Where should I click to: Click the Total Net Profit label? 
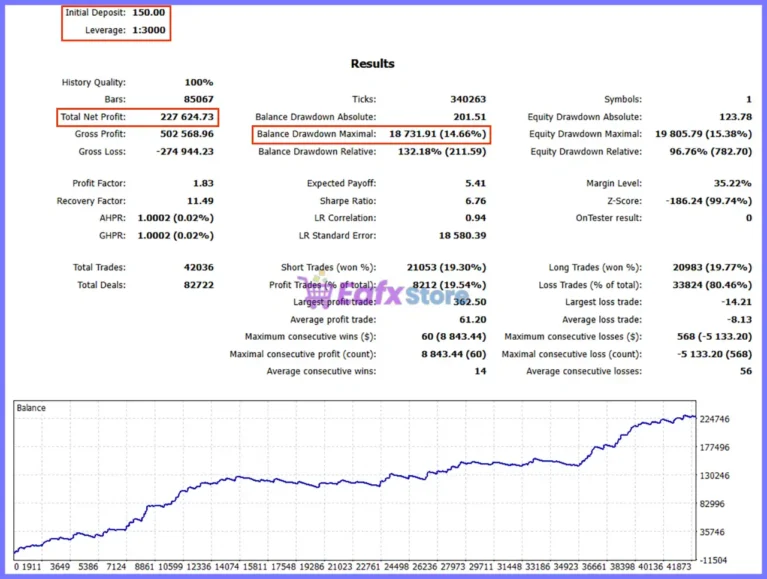(93, 117)
